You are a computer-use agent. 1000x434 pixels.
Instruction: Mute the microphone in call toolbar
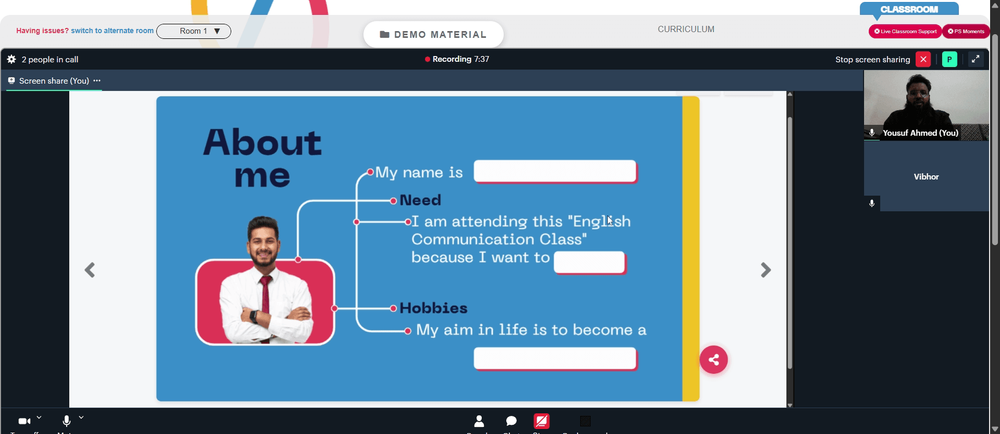[x=66, y=421]
